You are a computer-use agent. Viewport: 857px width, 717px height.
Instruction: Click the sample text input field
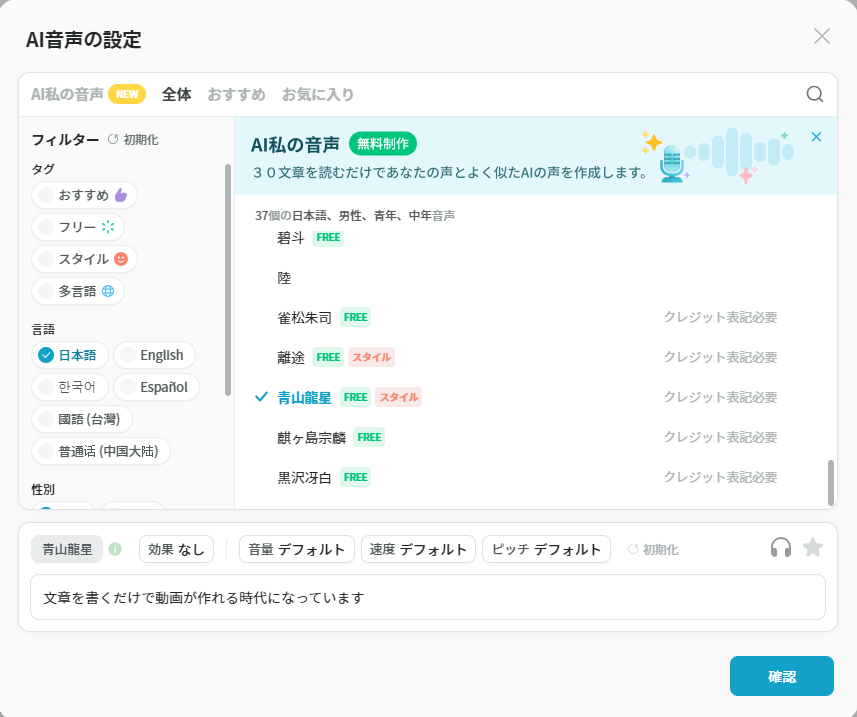point(427,597)
